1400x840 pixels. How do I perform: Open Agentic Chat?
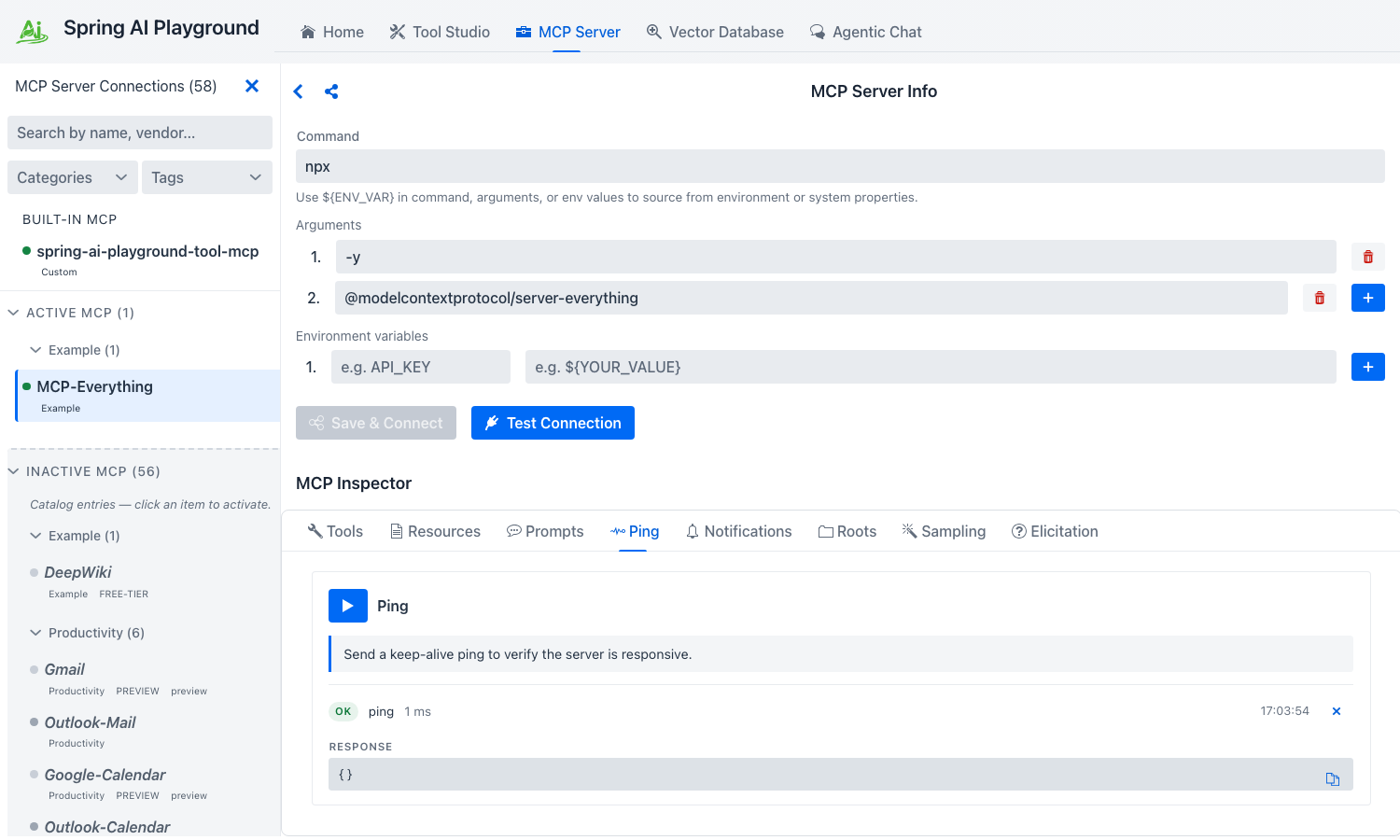865,32
